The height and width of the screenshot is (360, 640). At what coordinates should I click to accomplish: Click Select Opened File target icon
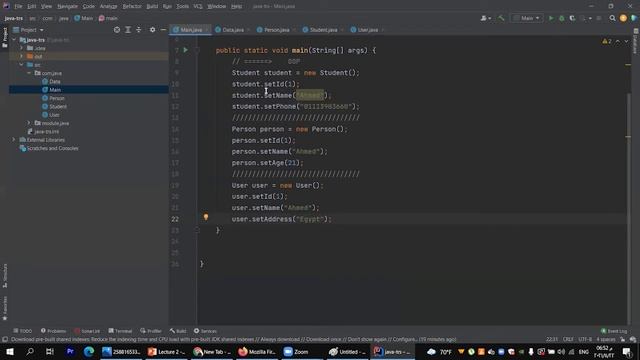(x=117, y=30)
